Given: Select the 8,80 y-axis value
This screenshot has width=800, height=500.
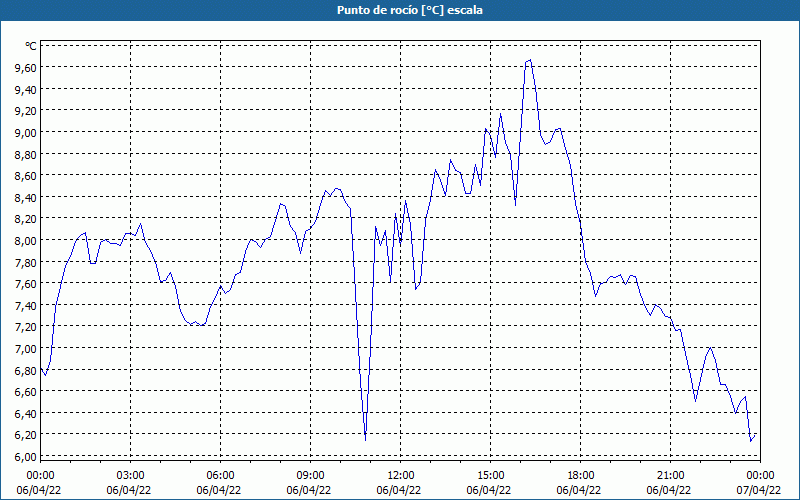Looking at the screenshot, I should click(26, 154).
